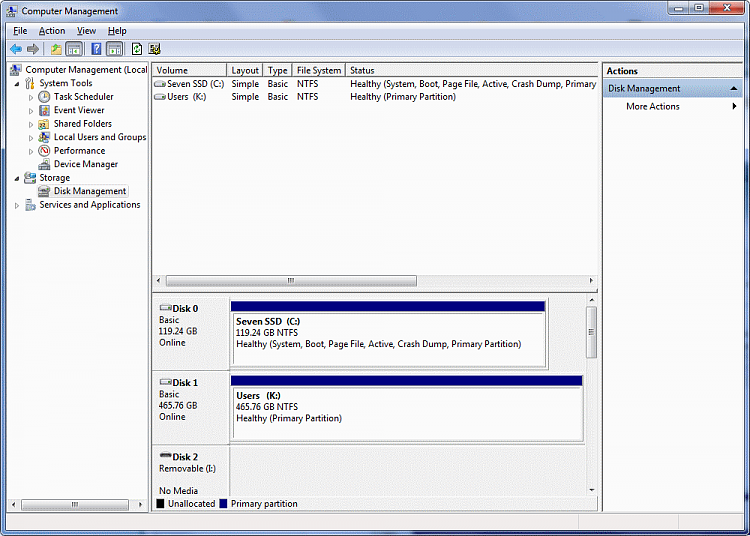Viewport: 750px width, 536px height.
Task: Click the System Tools wrench icon
Action: [30, 83]
